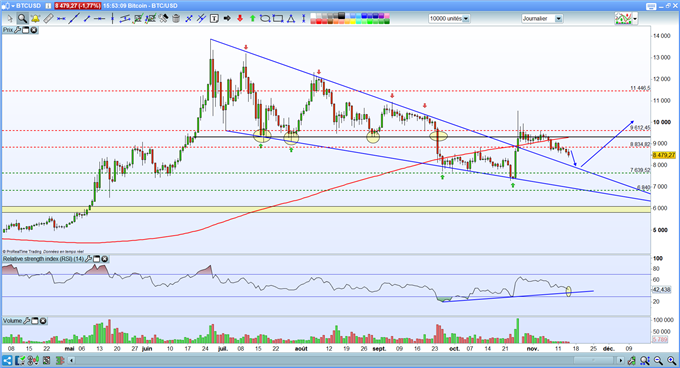Screen dimensions: 680x368
Task: Pick the dark green color swatch
Action: [387, 21]
